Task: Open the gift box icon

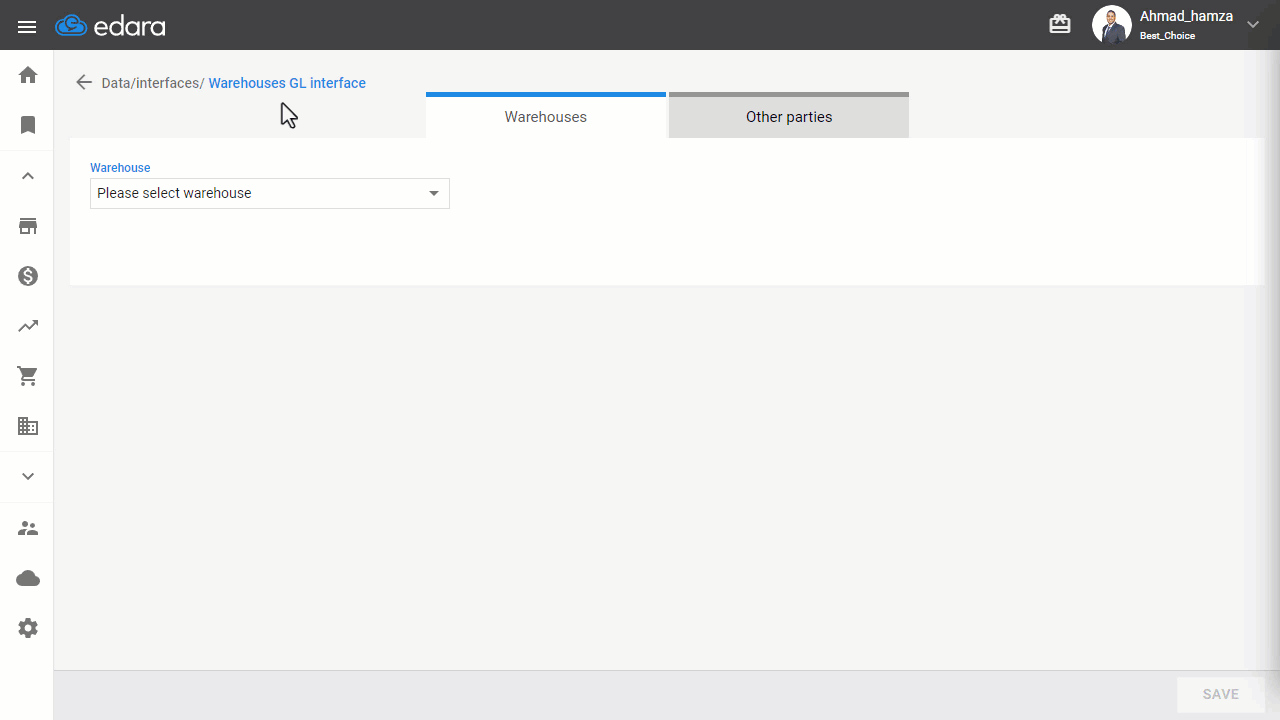Action: (1060, 24)
